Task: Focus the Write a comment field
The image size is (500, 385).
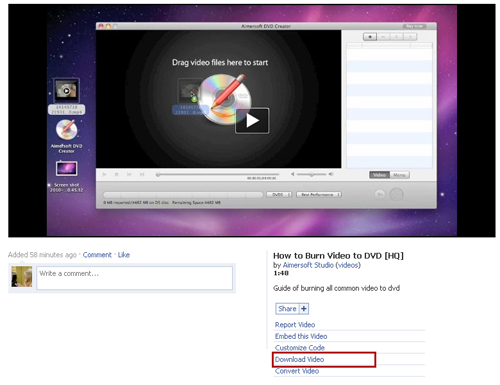Action: point(134,278)
